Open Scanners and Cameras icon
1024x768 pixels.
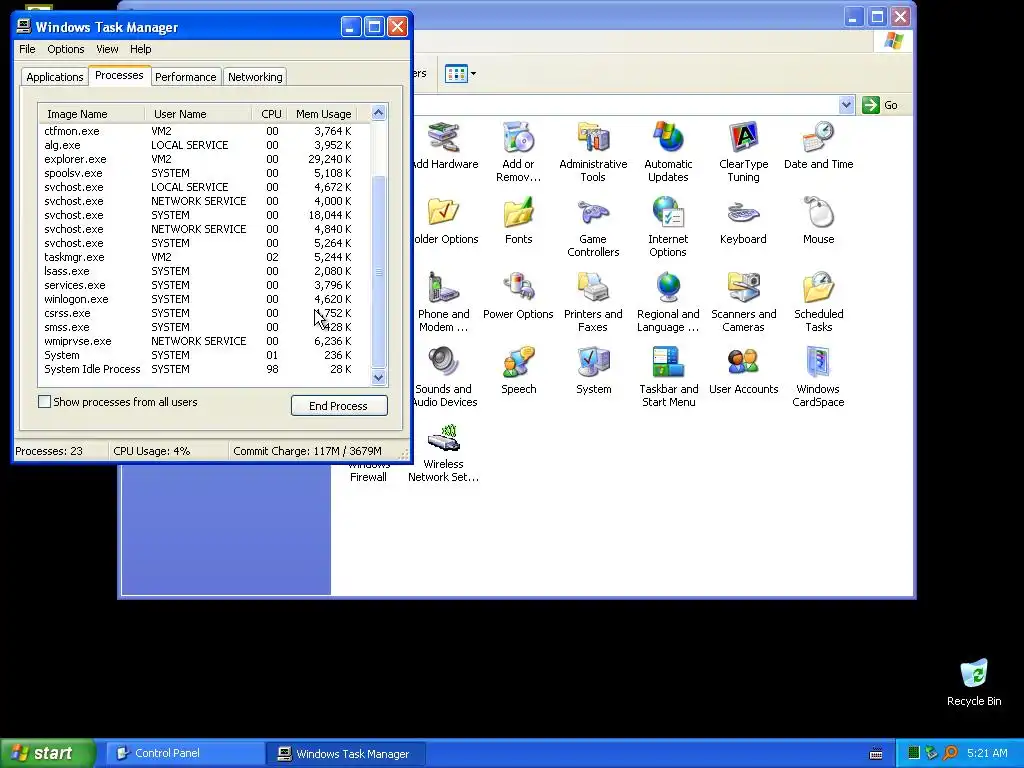pyautogui.click(x=743, y=302)
